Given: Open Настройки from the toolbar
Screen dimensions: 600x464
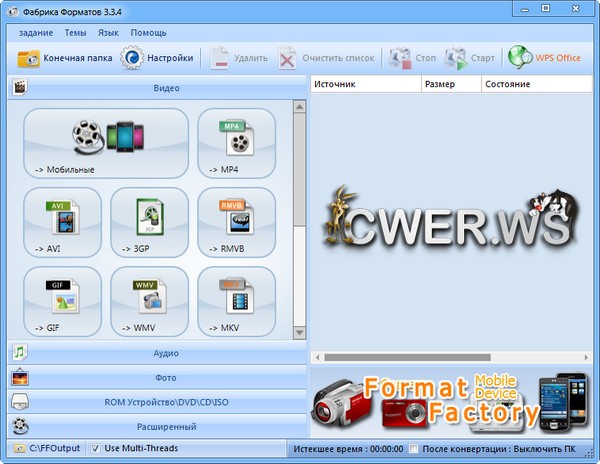Looking at the screenshot, I should (x=158, y=58).
